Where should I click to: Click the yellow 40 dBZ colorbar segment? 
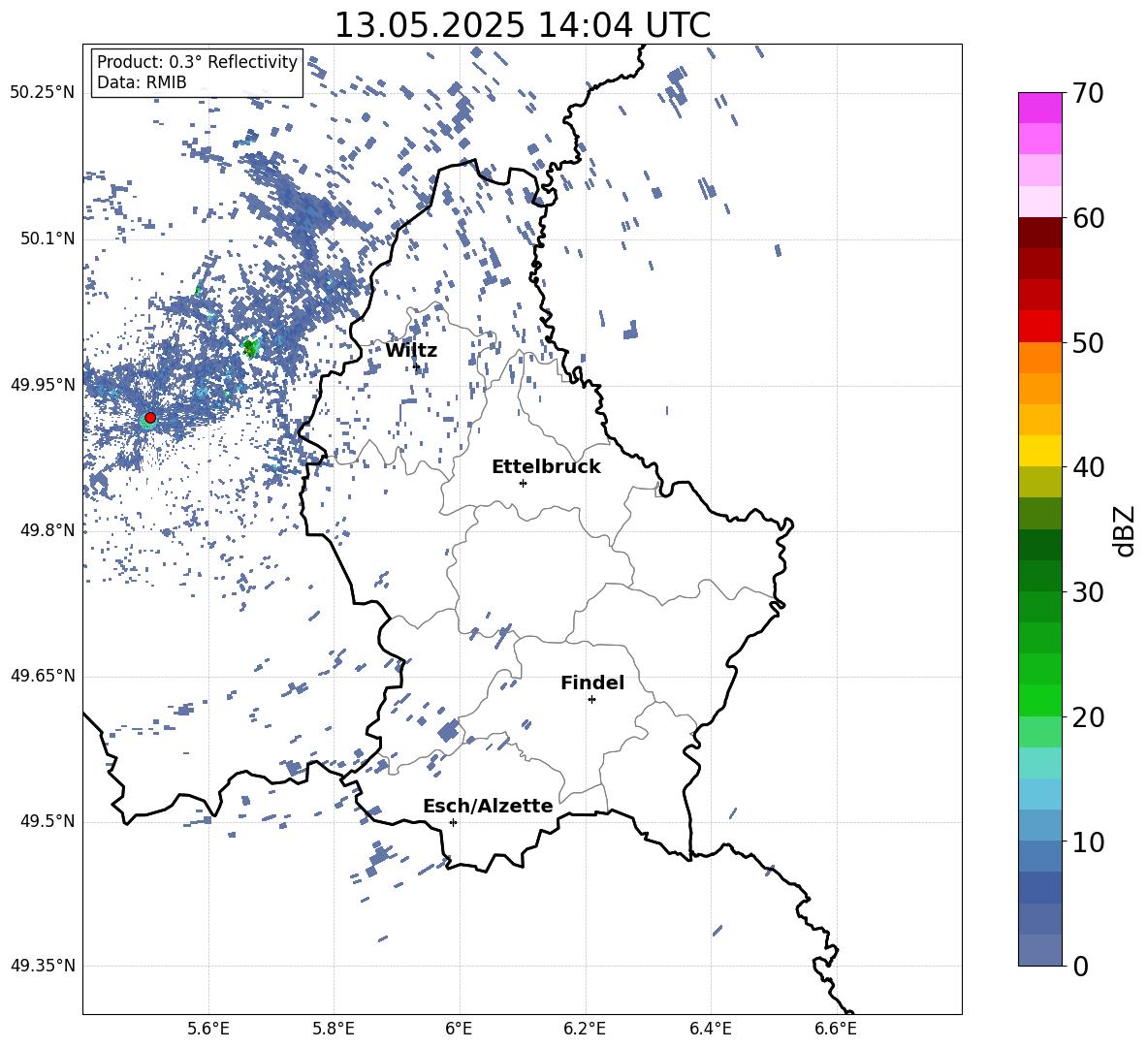pos(1040,451)
